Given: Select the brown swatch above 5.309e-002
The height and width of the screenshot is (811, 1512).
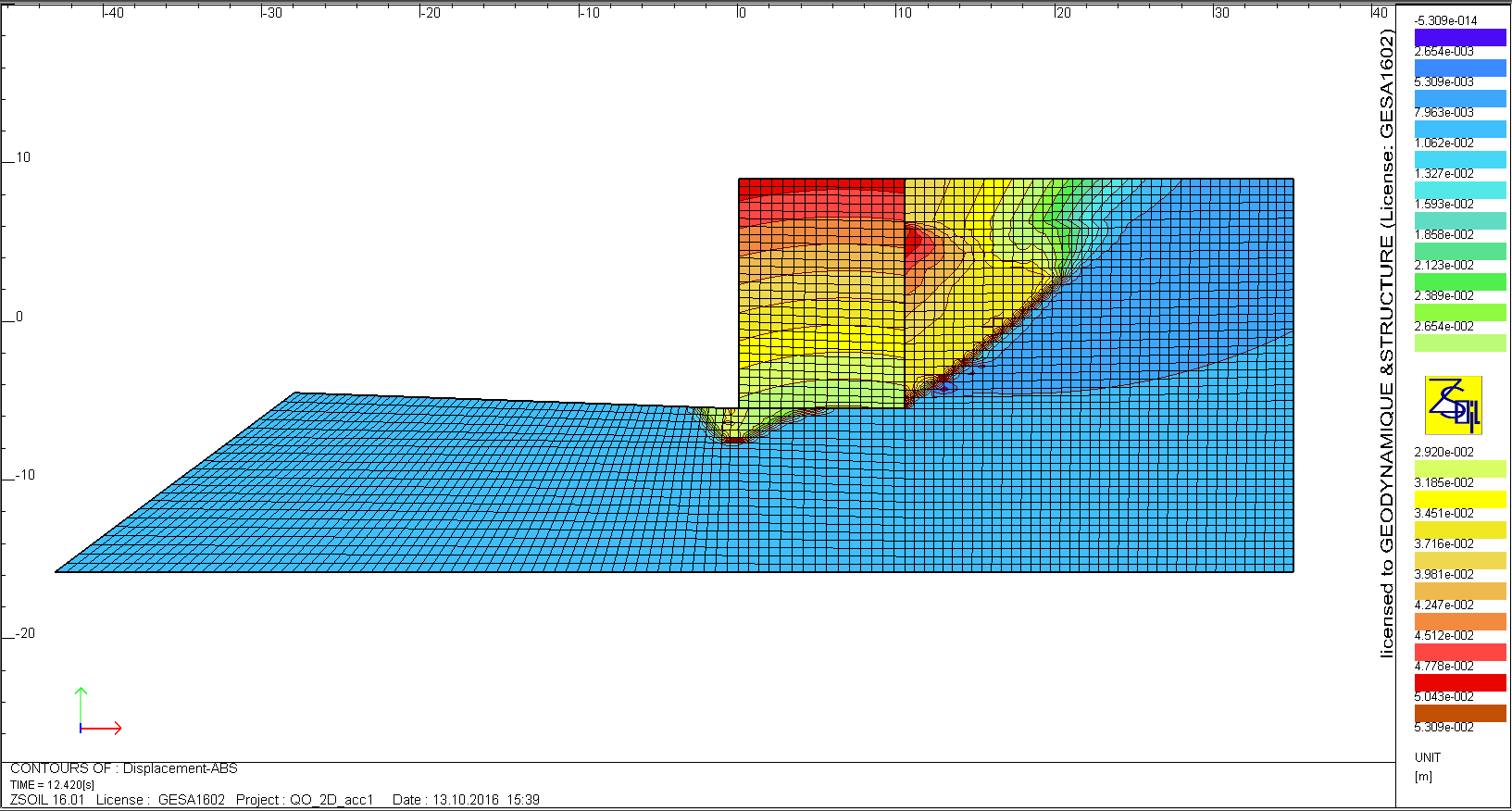Looking at the screenshot, I should tap(1460, 713).
